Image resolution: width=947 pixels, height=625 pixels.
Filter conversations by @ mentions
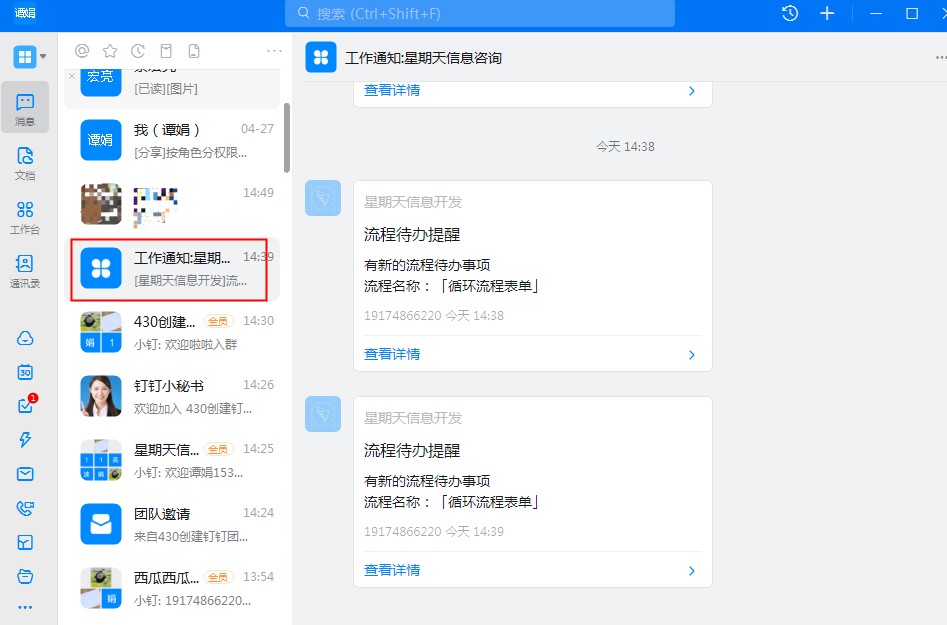click(x=82, y=51)
